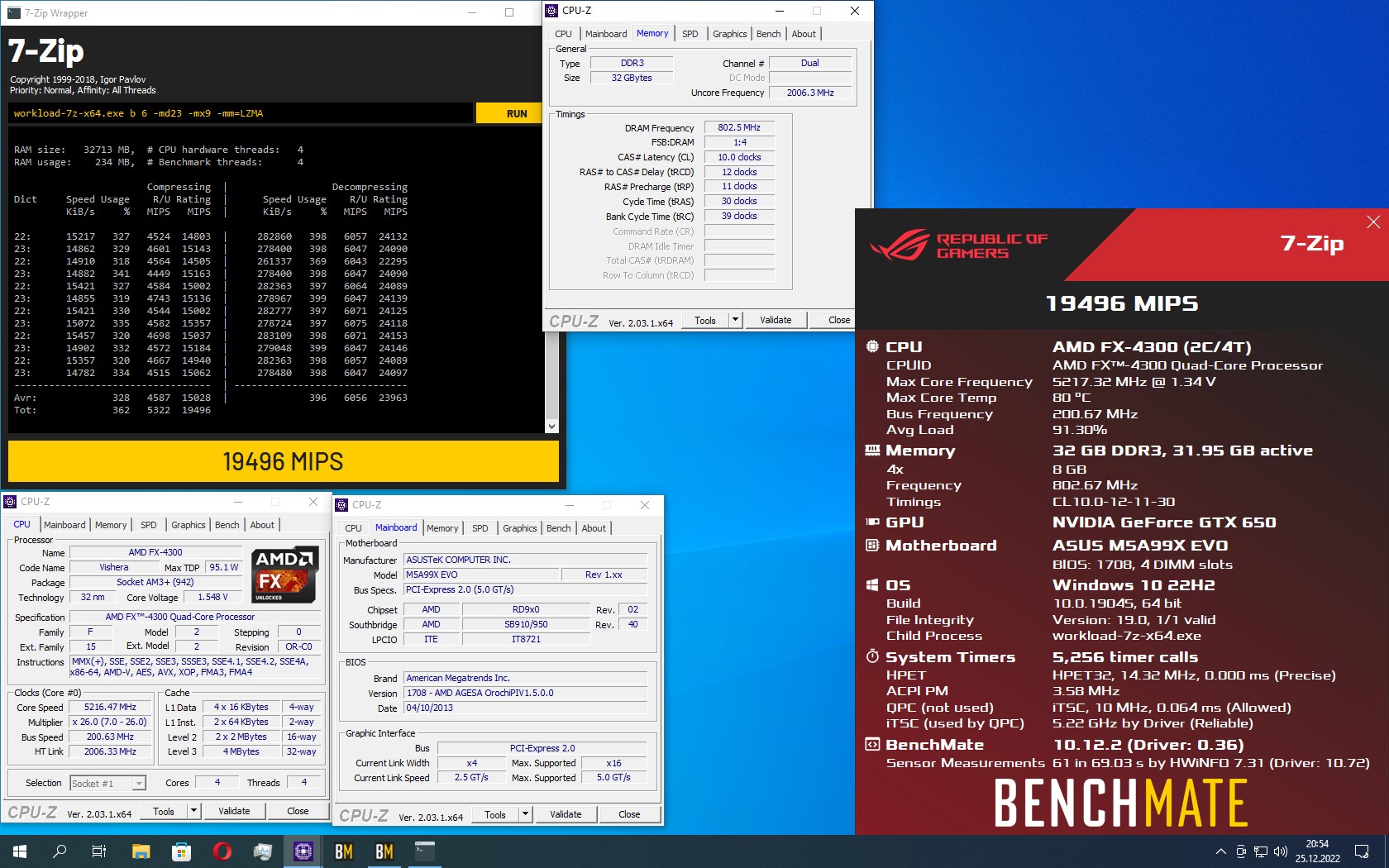The width and height of the screenshot is (1389, 868).
Task: Open the network tray icon
Action: pyautogui.click(x=1261, y=851)
